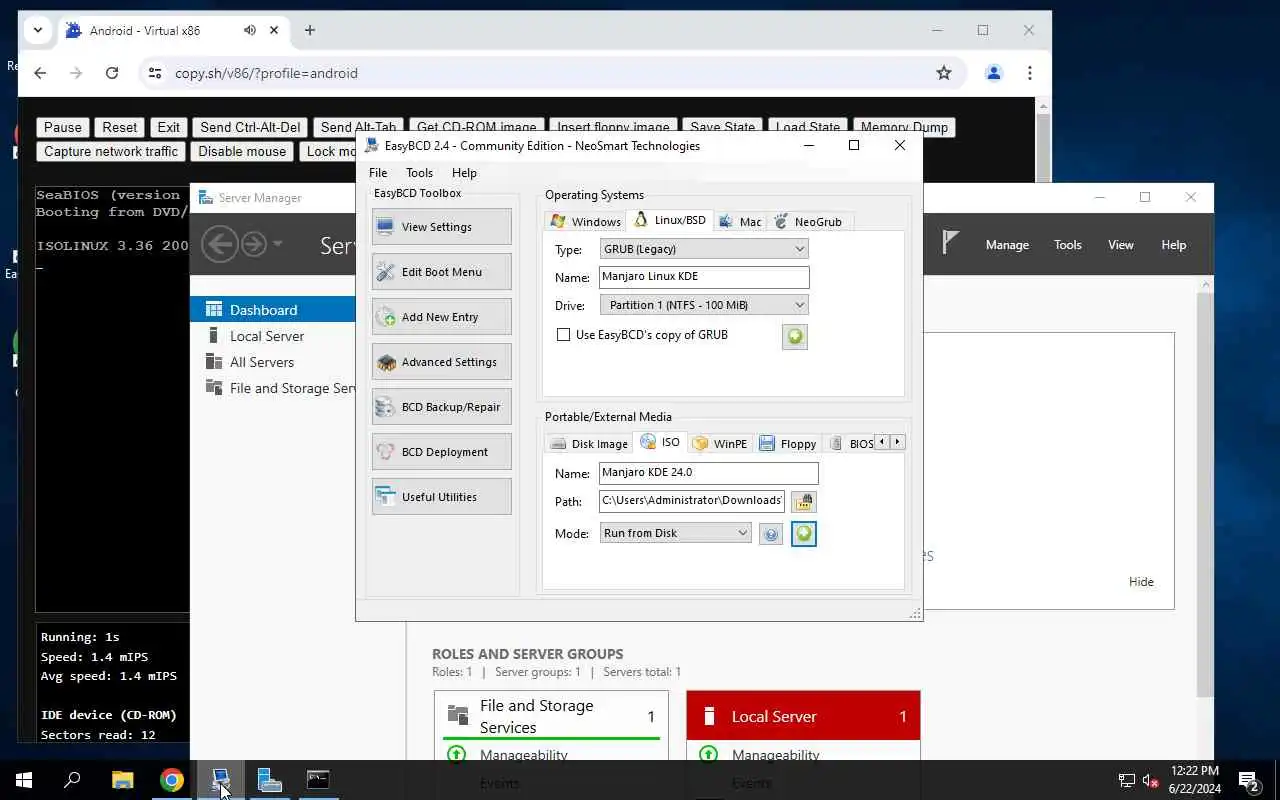Select Add New Entry in EasyBCD
The width and height of the screenshot is (1280, 800).
click(441, 317)
